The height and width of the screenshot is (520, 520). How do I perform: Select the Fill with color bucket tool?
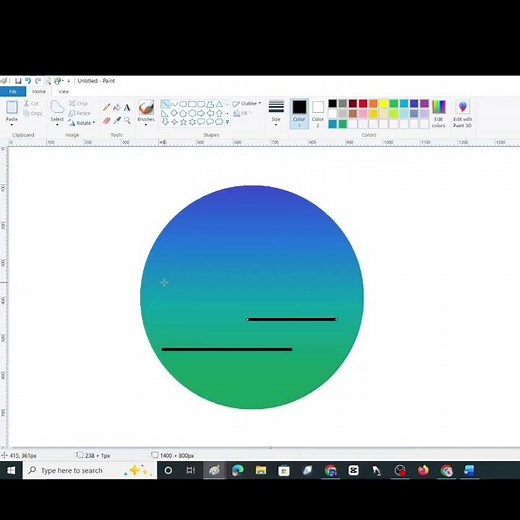pos(117,107)
